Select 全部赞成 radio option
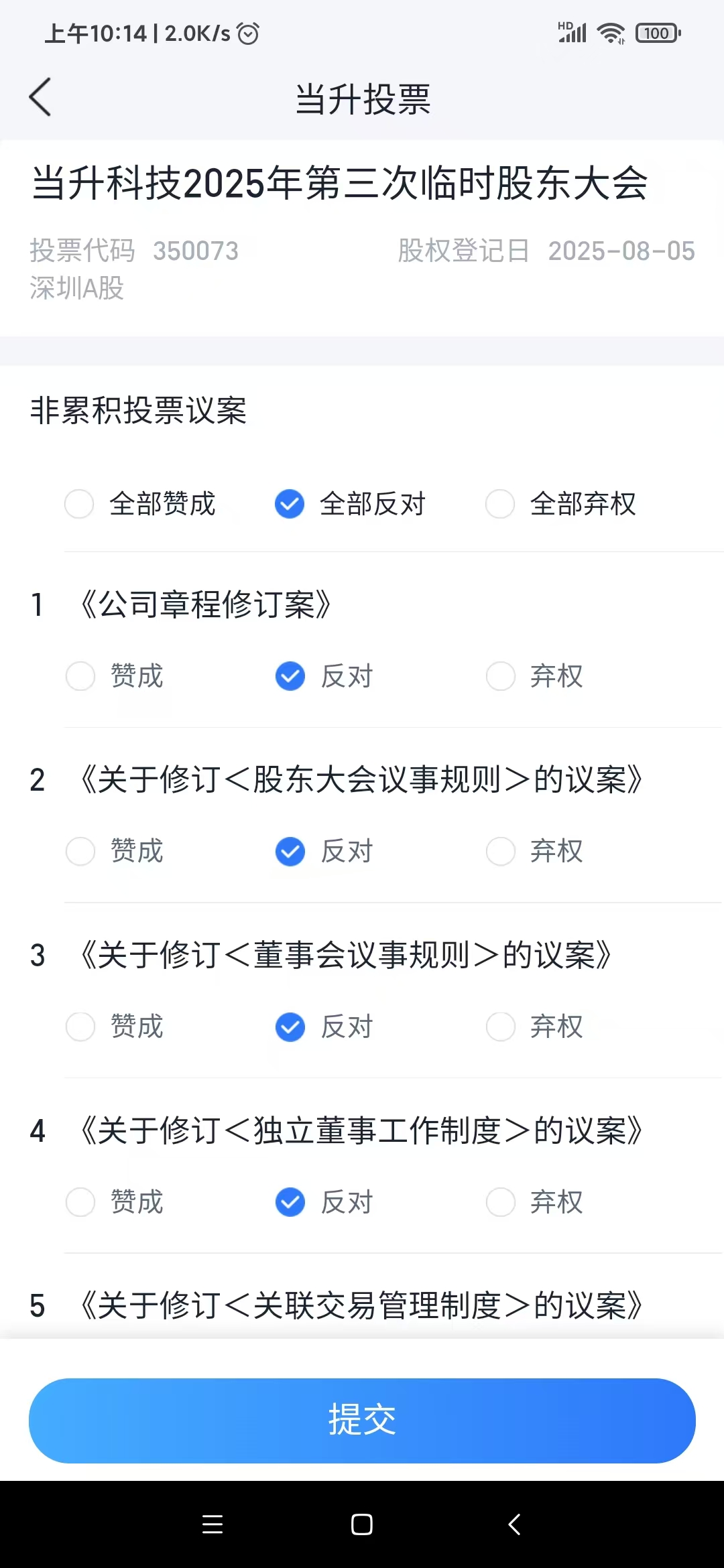The image size is (724, 1568). pyautogui.click(x=140, y=504)
